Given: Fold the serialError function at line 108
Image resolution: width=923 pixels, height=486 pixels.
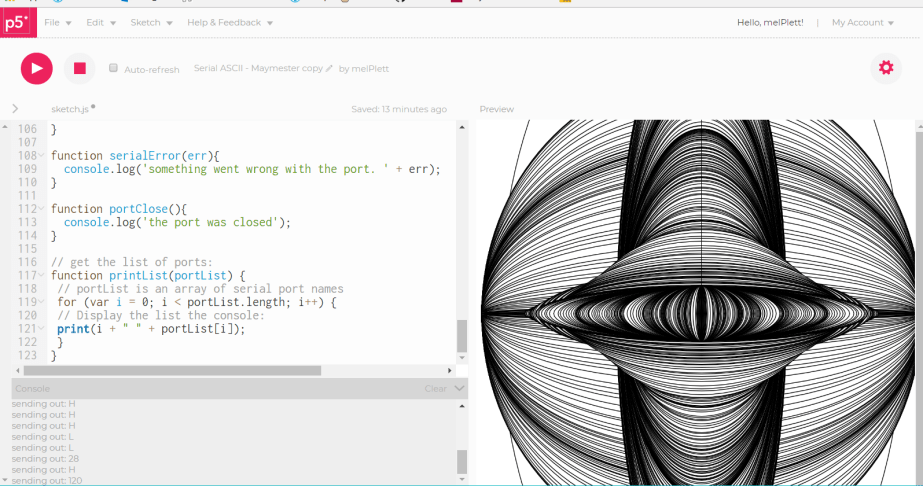Looking at the screenshot, I should (42, 156).
